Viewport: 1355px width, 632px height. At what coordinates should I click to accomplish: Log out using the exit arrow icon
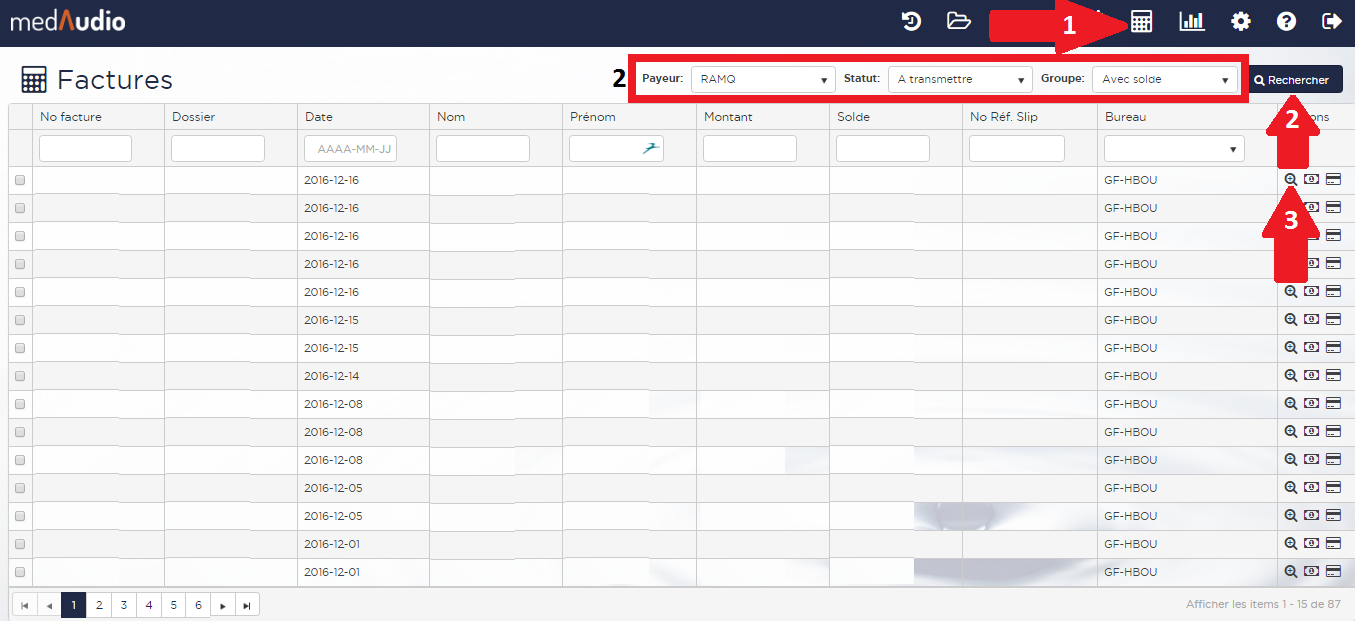coord(1331,21)
